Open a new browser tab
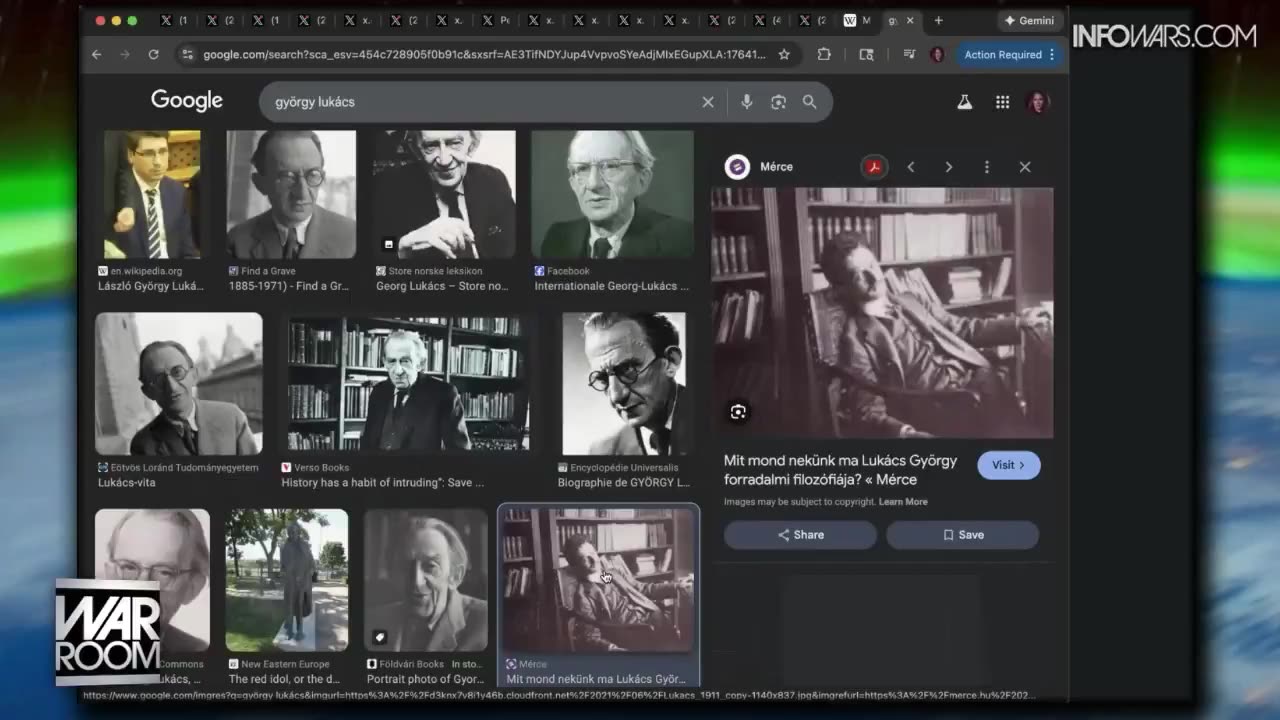The image size is (1280, 720). pyautogui.click(x=938, y=20)
